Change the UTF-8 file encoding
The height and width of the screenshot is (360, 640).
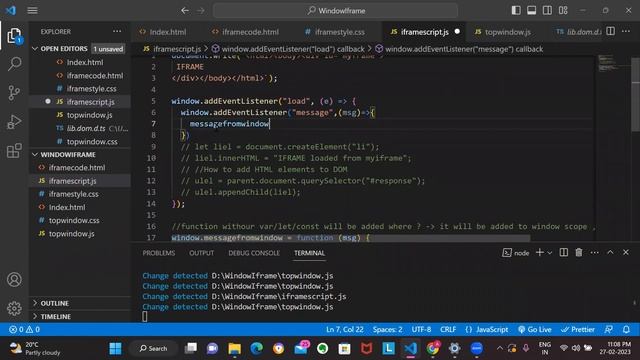click(421, 329)
